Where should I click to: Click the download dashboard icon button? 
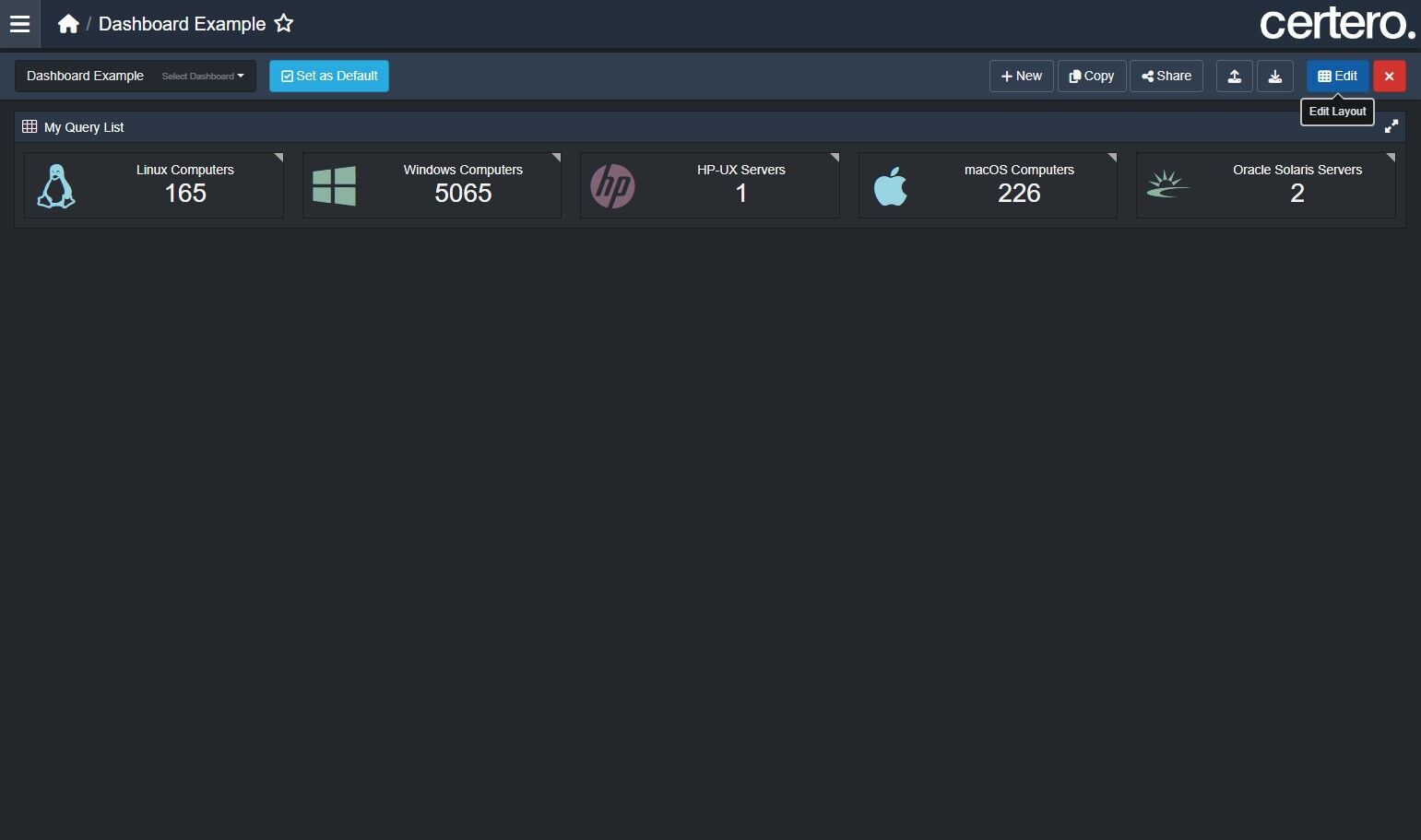pyautogui.click(x=1275, y=76)
